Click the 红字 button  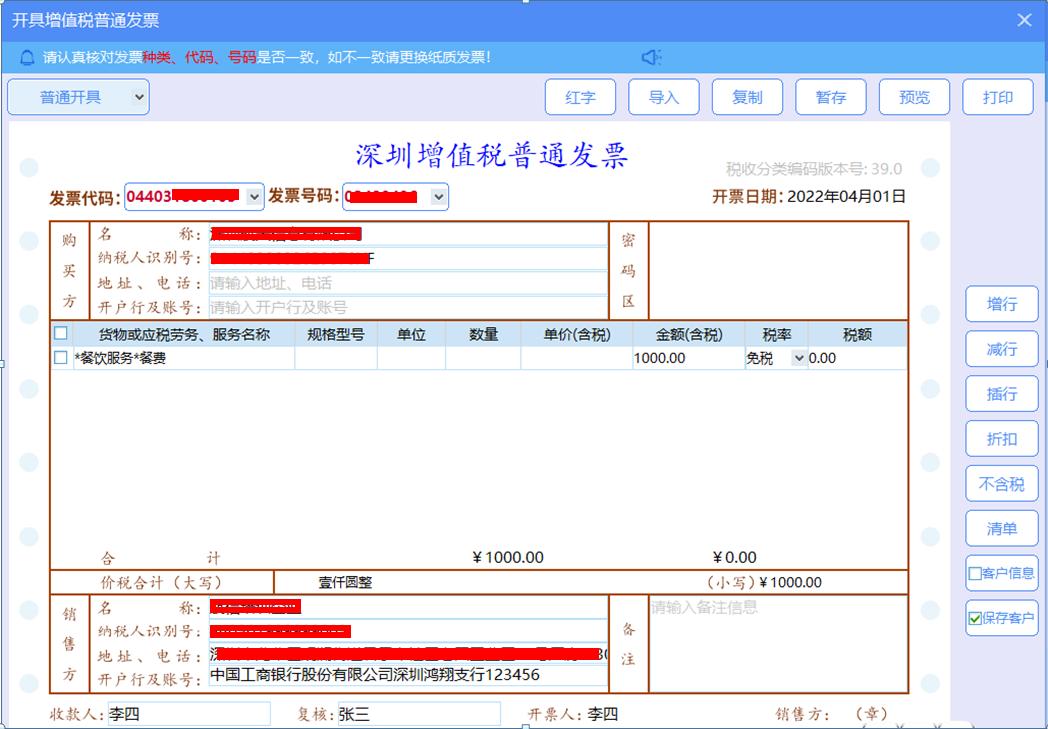coord(580,97)
